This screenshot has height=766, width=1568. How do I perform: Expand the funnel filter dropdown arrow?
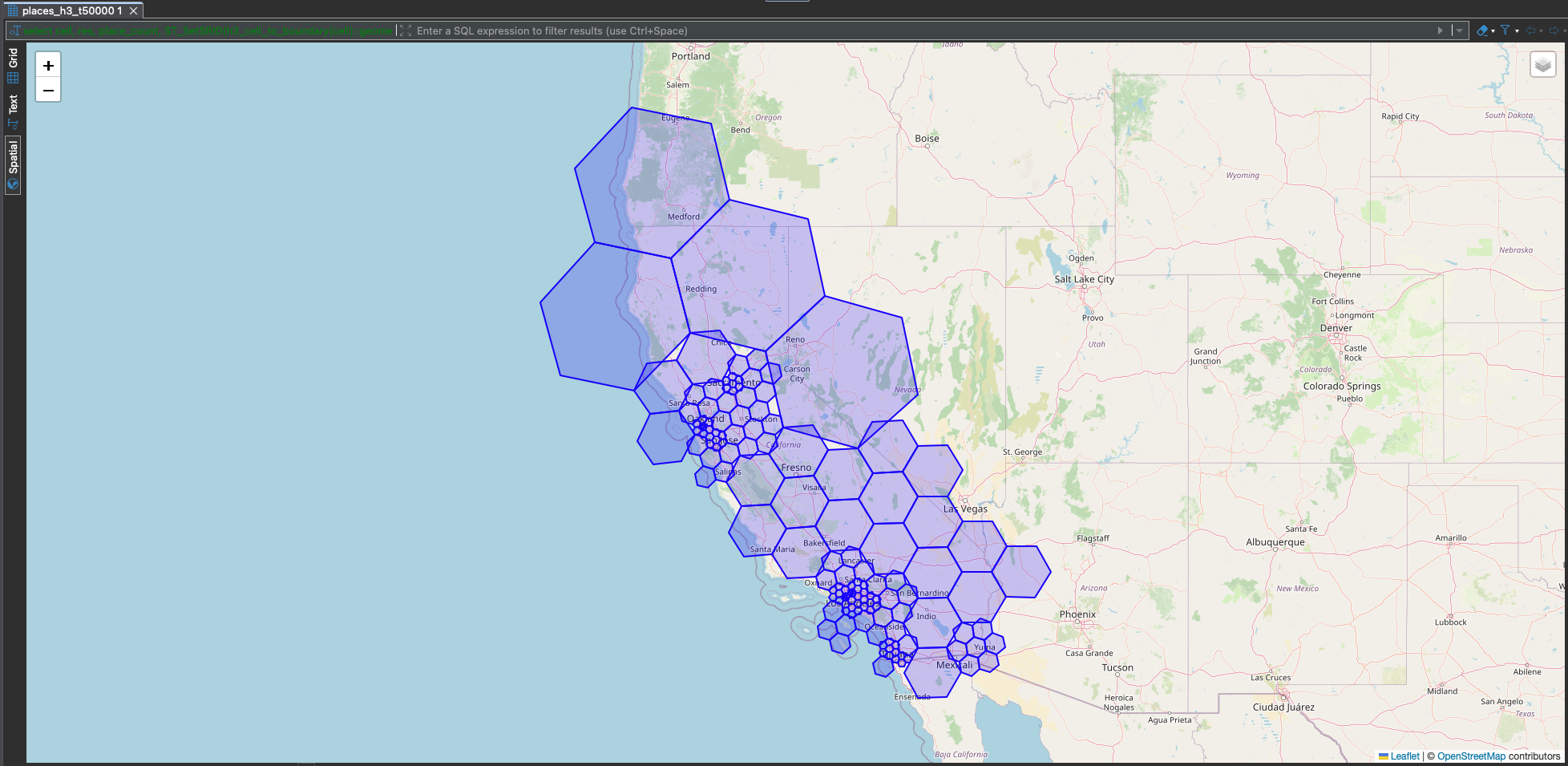coord(1517,31)
